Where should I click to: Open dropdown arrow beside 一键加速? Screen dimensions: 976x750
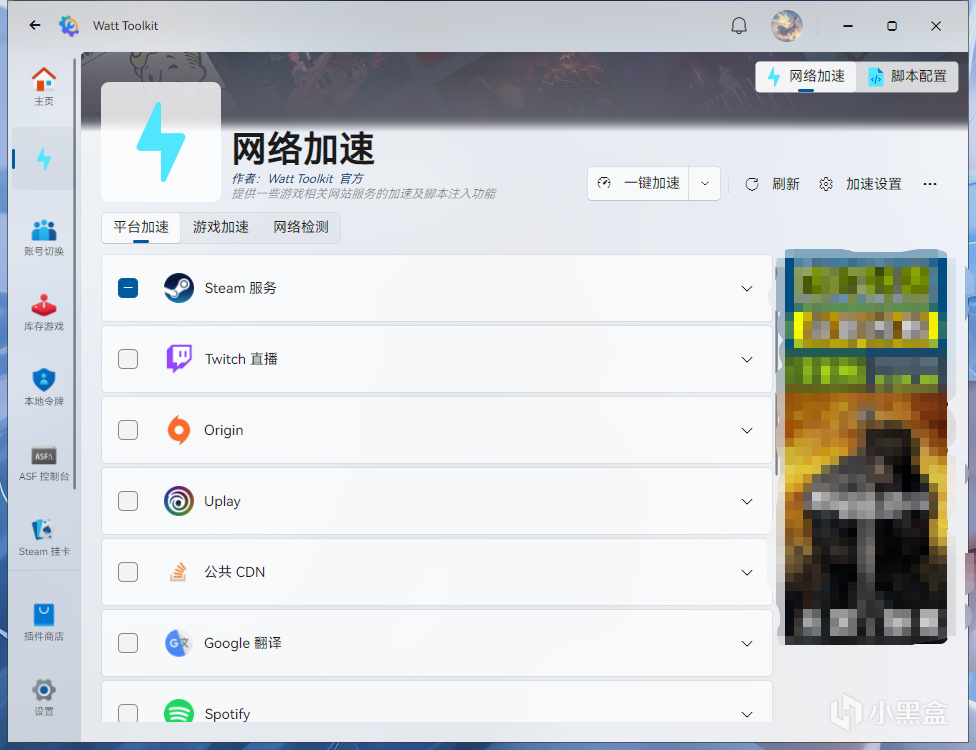pos(705,184)
